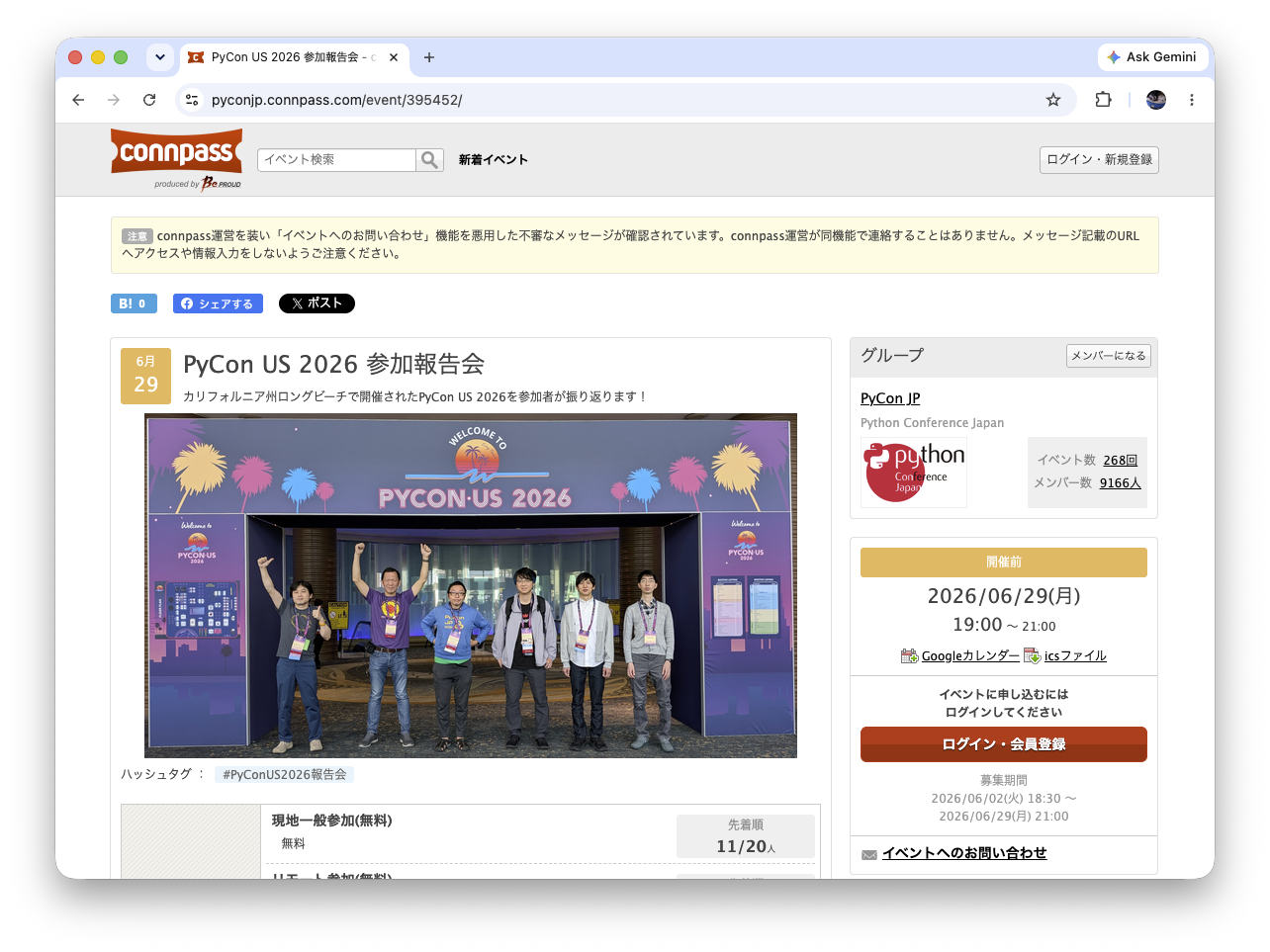The height and width of the screenshot is (952, 1270).
Task: Go back to the previous page
Action: point(78,100)
